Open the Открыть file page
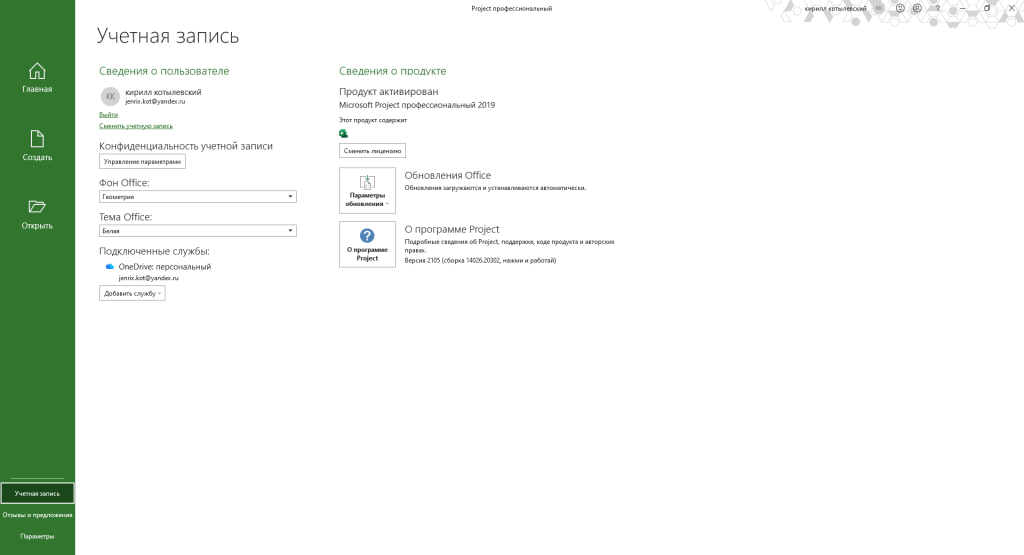Image resolution: width=1024 pixels, height=555 pixels. (37, 214)
